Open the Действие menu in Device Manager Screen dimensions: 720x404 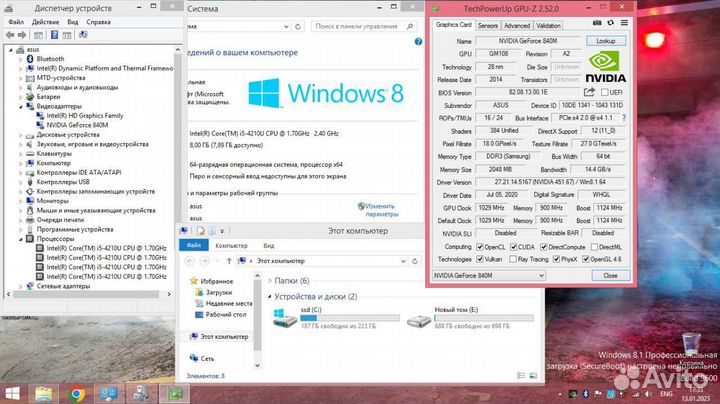point(45,22)
